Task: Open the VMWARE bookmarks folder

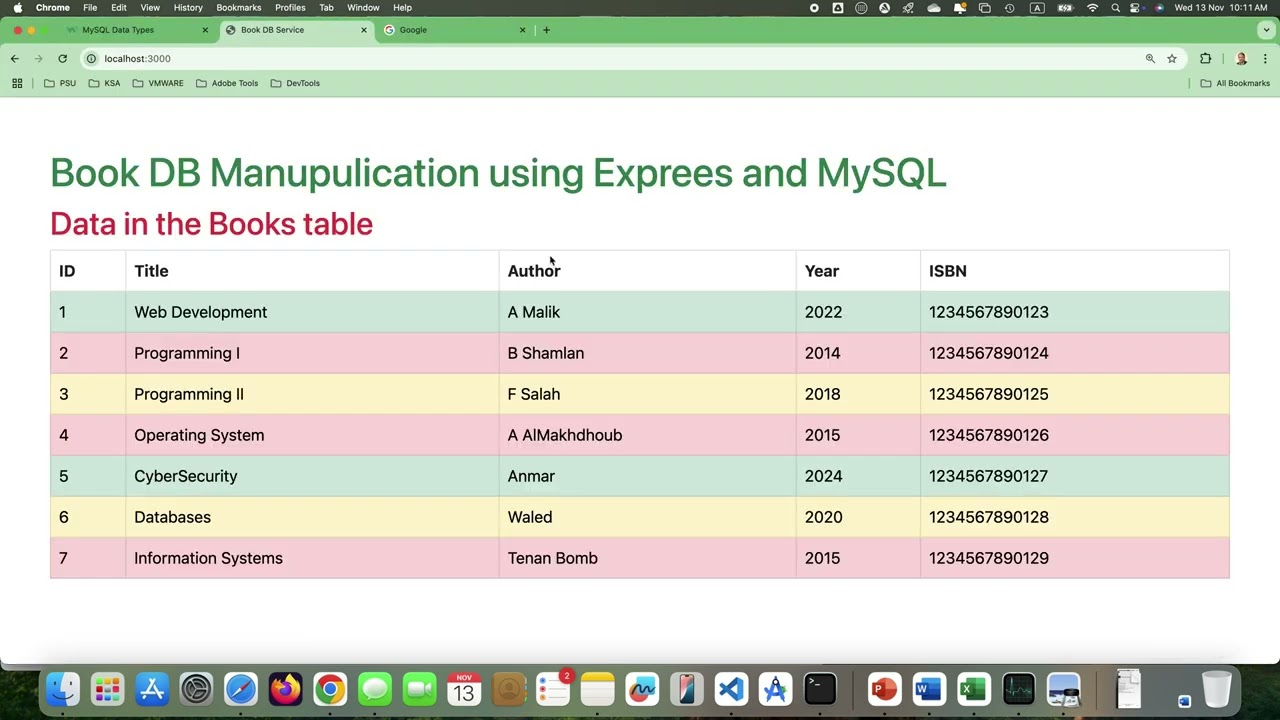Action: [x=158, y=83]
